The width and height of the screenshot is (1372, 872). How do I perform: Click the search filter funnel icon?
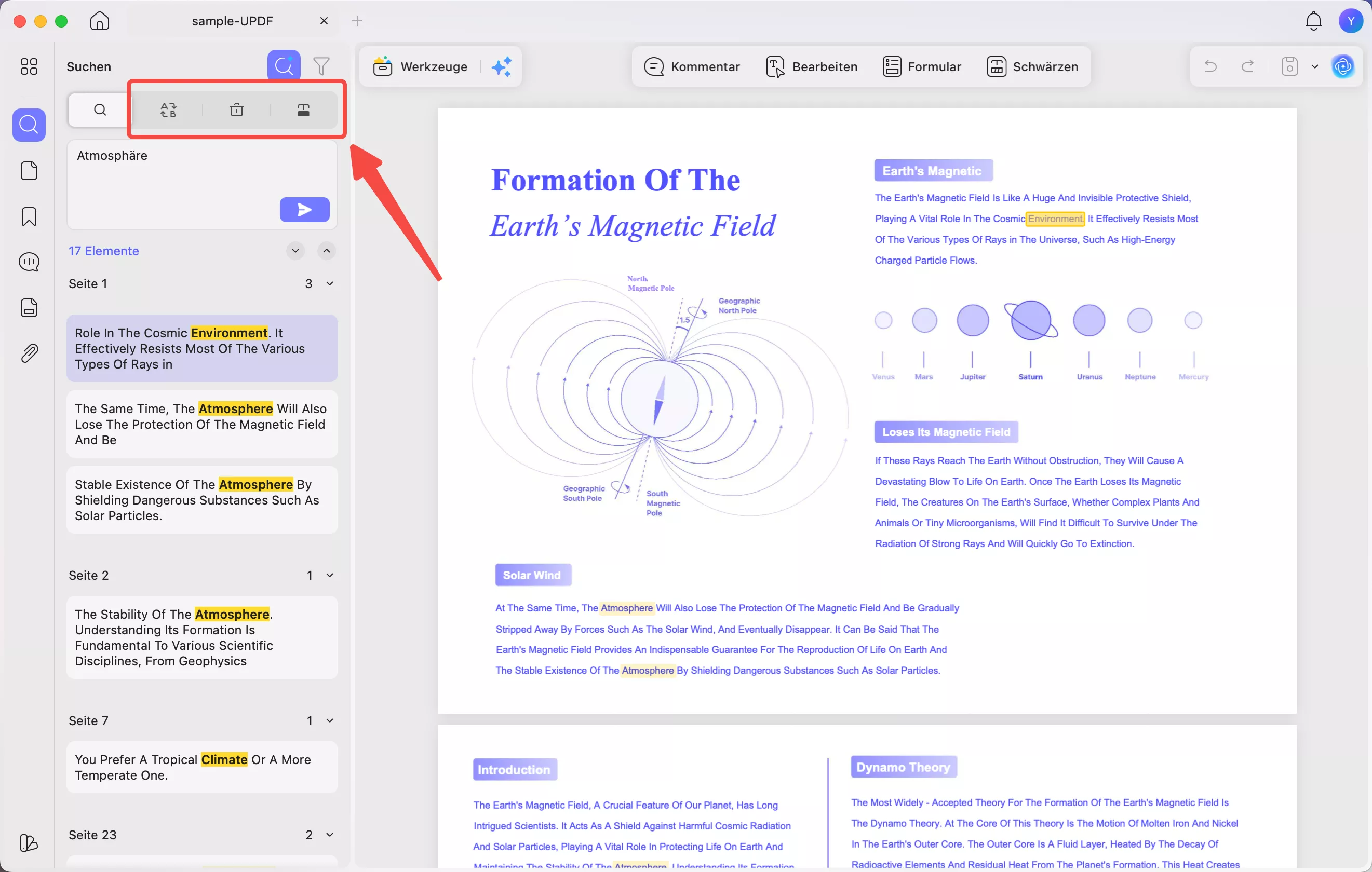(x=321, y=66)
